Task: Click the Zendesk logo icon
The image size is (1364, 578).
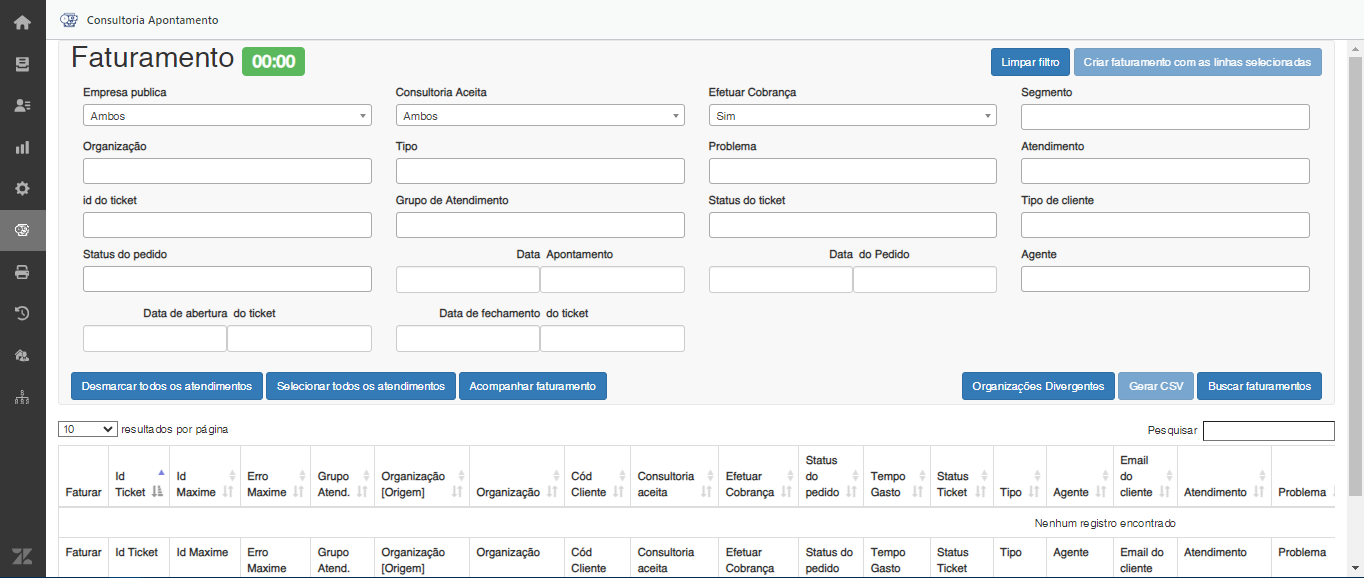Action: point(22,556)
